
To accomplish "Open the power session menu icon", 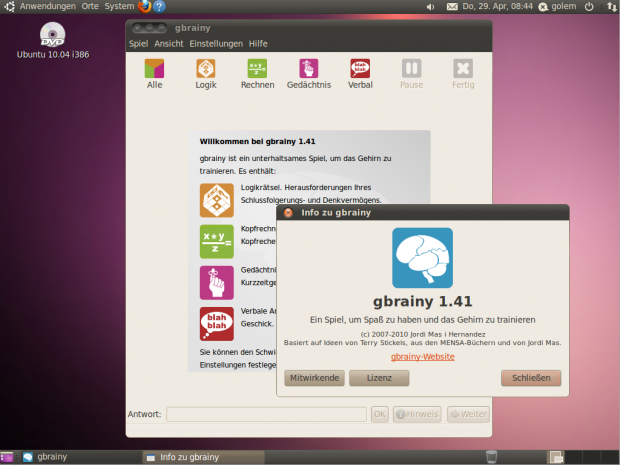I will tap(589, 6).
